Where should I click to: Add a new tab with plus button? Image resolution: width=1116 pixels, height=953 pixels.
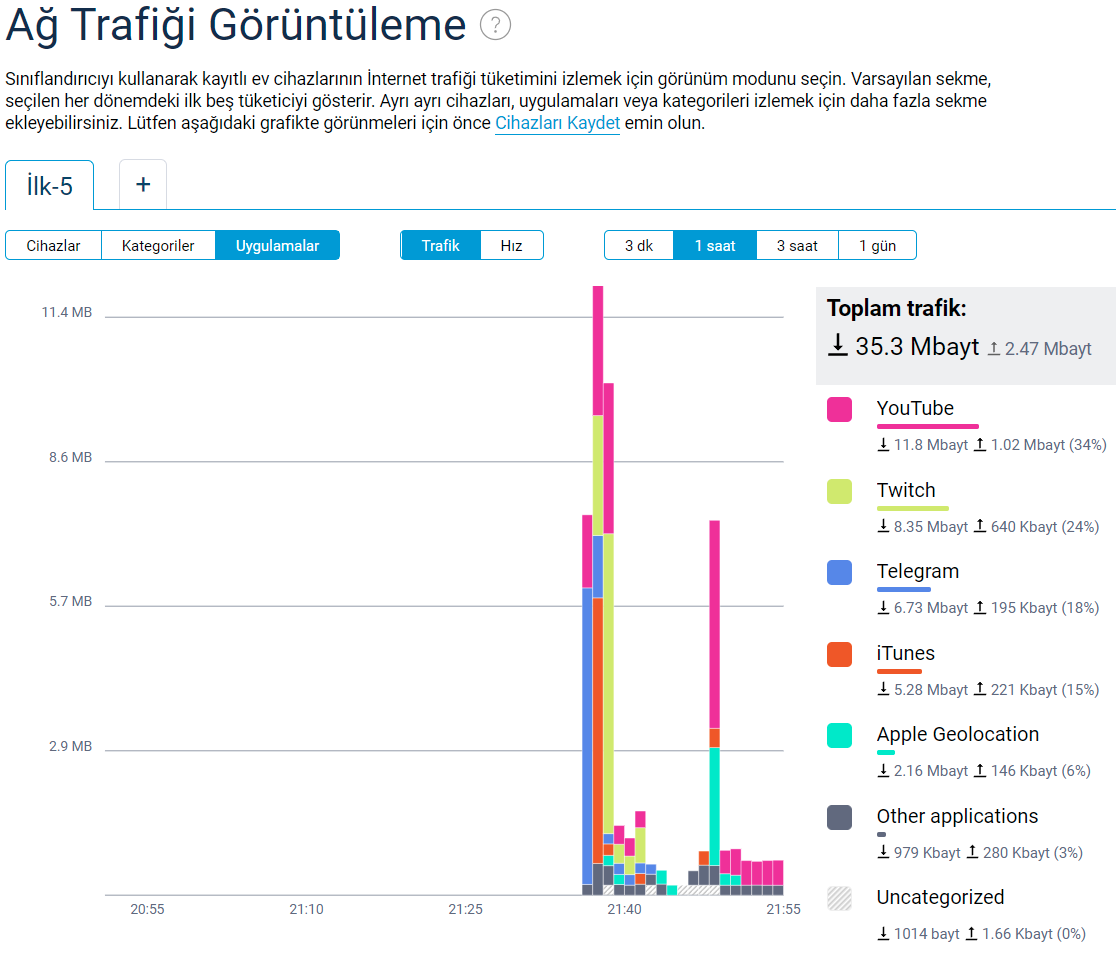point(143,185)
